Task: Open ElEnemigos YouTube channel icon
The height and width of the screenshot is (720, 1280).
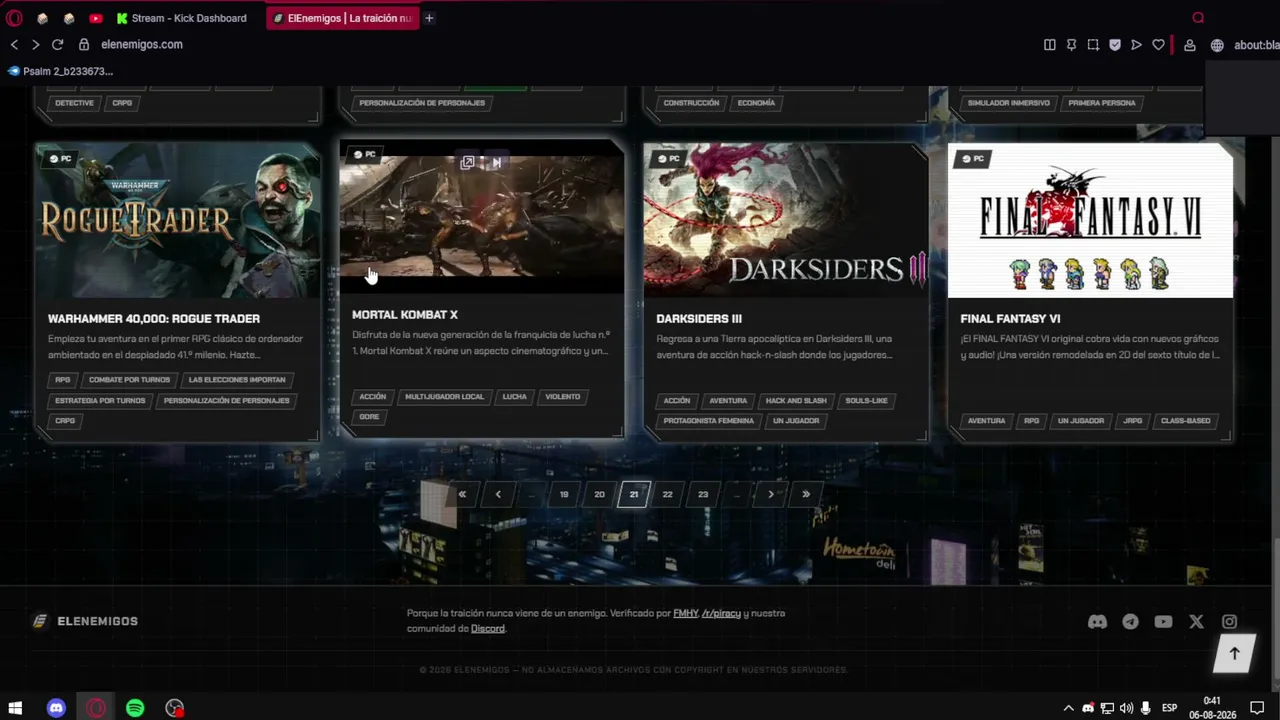Action: pyautogui.click(x=1163, y=622)
